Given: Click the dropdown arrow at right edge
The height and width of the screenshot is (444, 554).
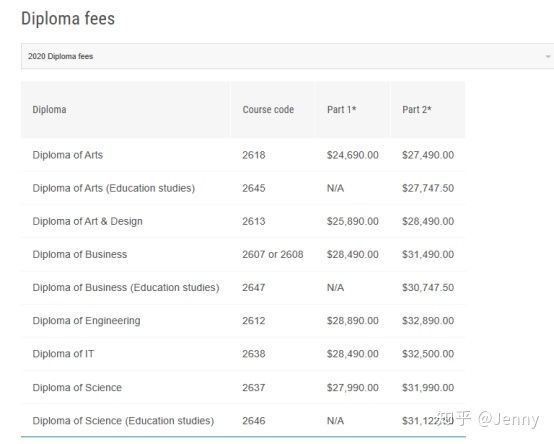Looking at the screenshot, I should [x=548, y=57].
